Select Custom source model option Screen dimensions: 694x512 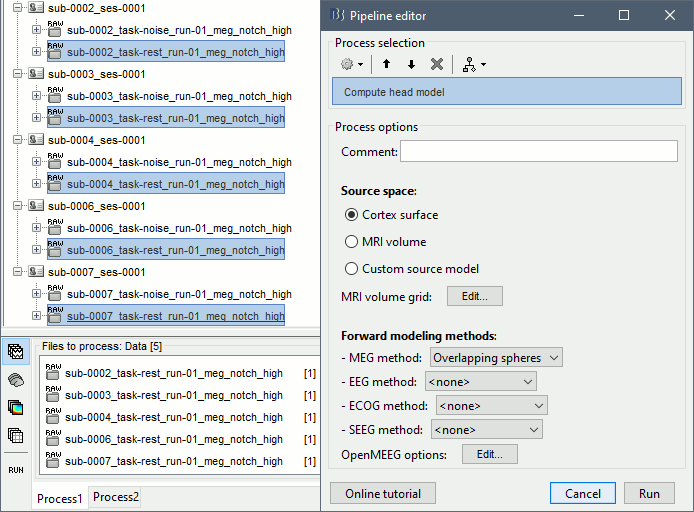[x=352, y=269]
